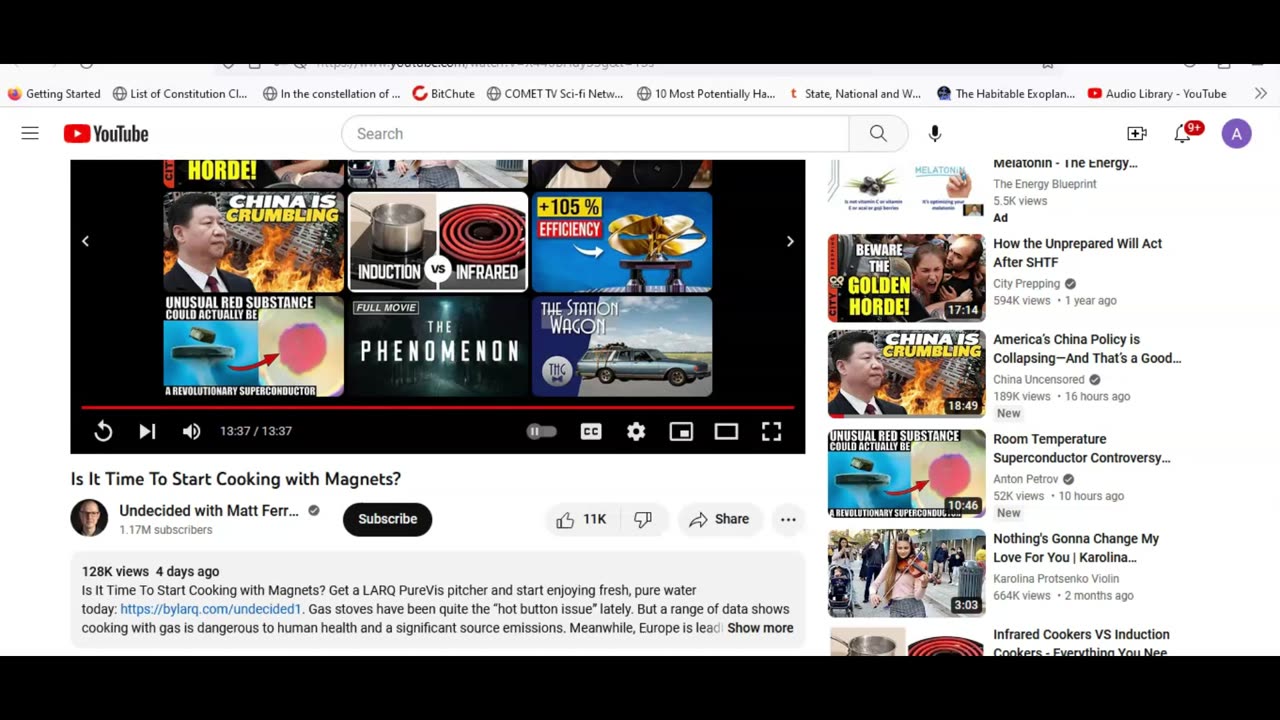The height and width of the screenshot is (720, 1280).
Task: Open America's China Policy video title
Action: click(1087, 349)
